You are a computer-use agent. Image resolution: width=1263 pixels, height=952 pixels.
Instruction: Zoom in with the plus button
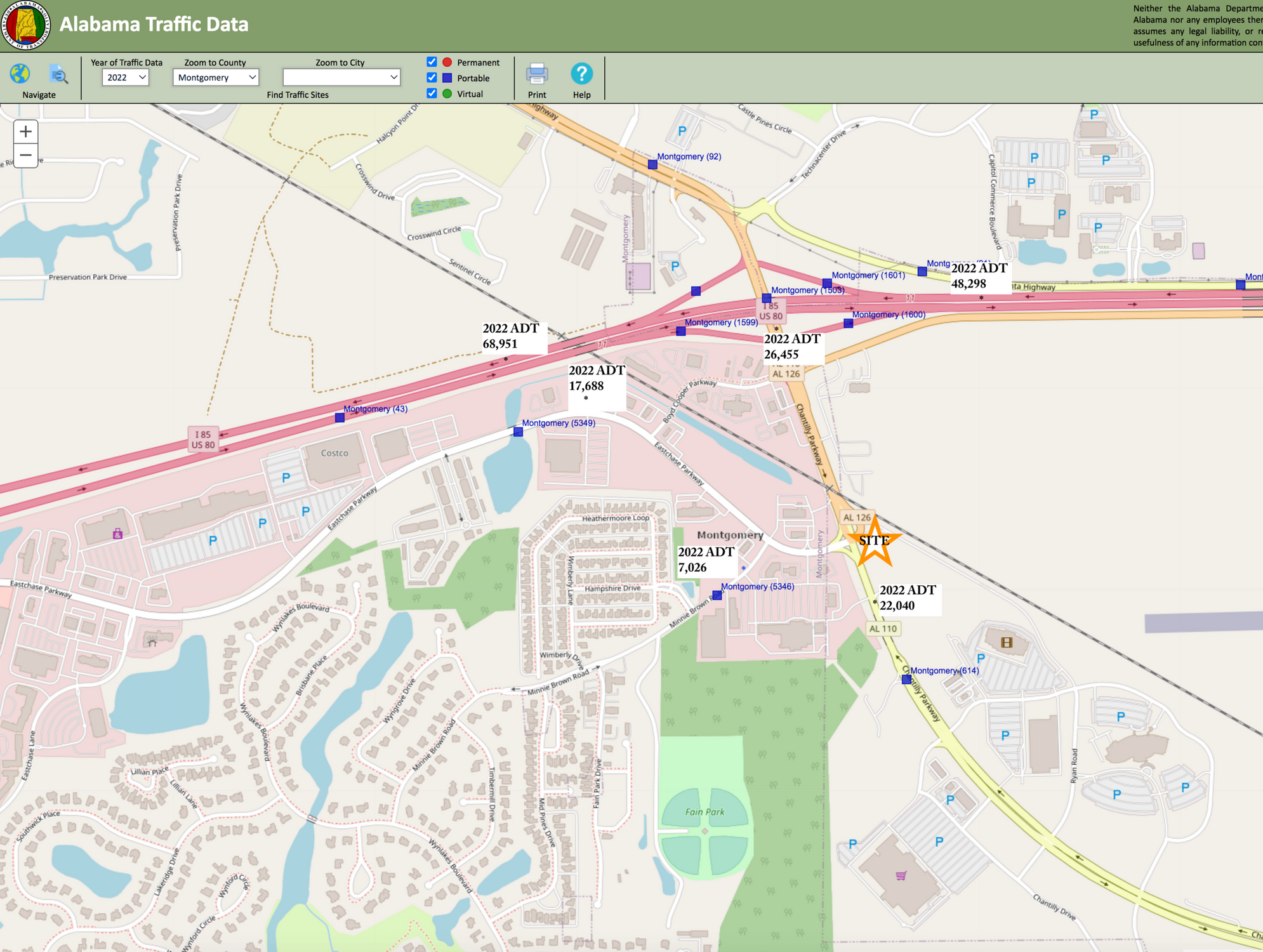pos(25,132)
